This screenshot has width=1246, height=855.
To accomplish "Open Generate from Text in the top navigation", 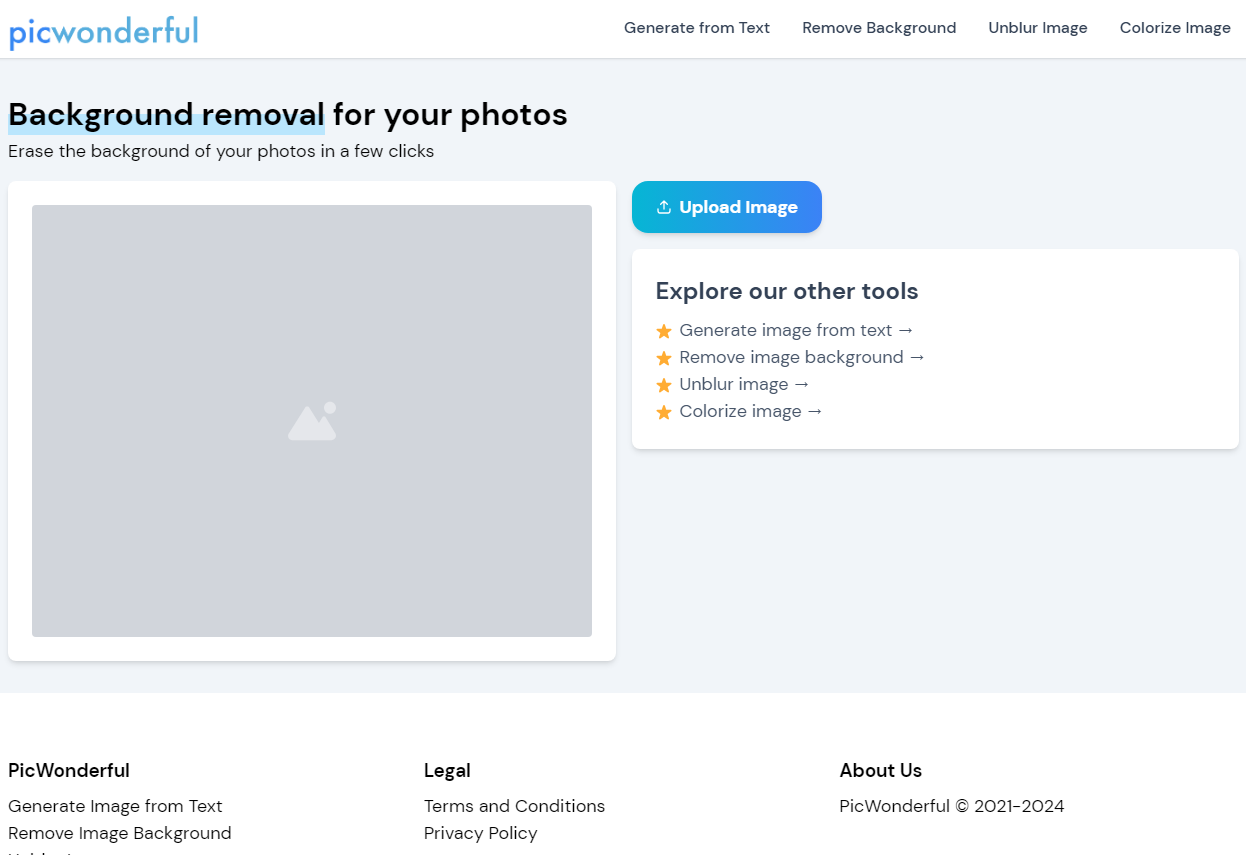I will click(x=697, y=28).
